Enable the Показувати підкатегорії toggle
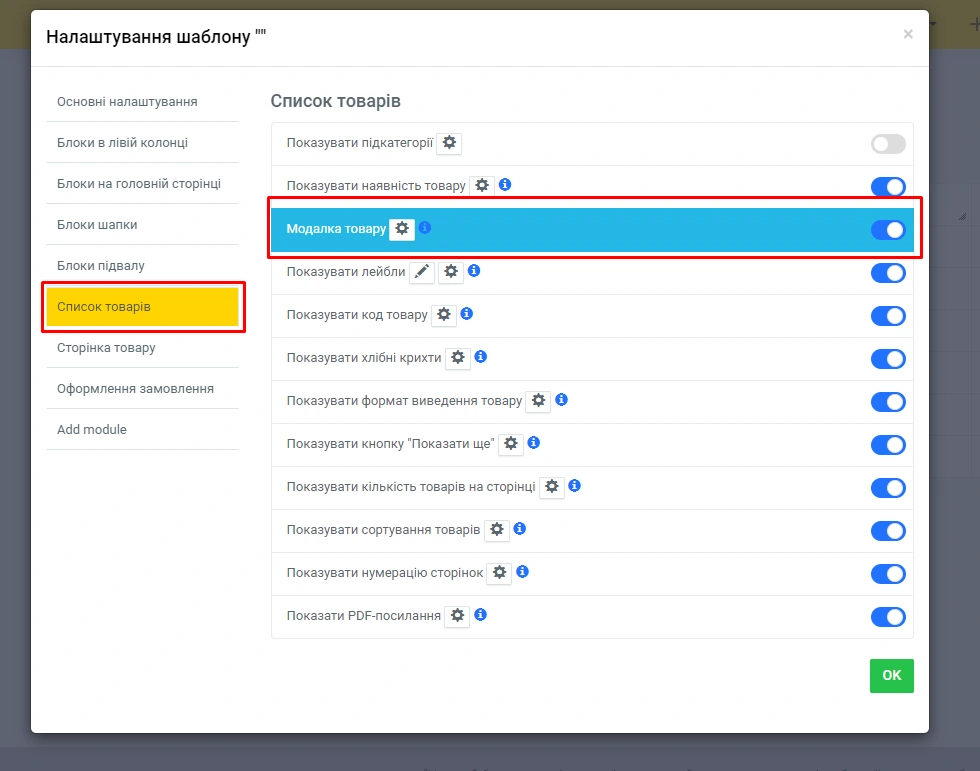This screenshot has height=771, width=980. 887,144
